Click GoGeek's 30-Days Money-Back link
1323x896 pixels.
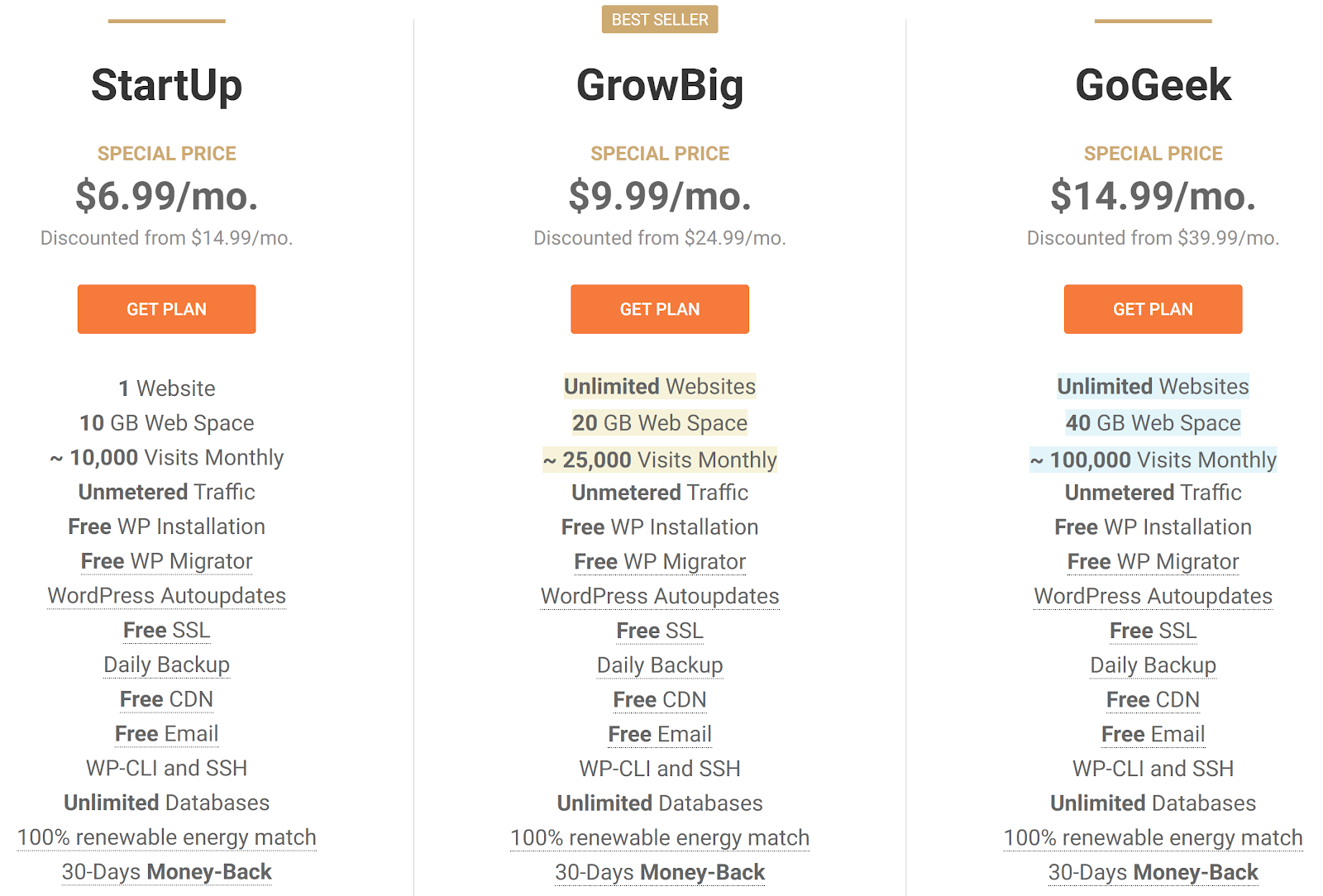[x=1153, y=872]
